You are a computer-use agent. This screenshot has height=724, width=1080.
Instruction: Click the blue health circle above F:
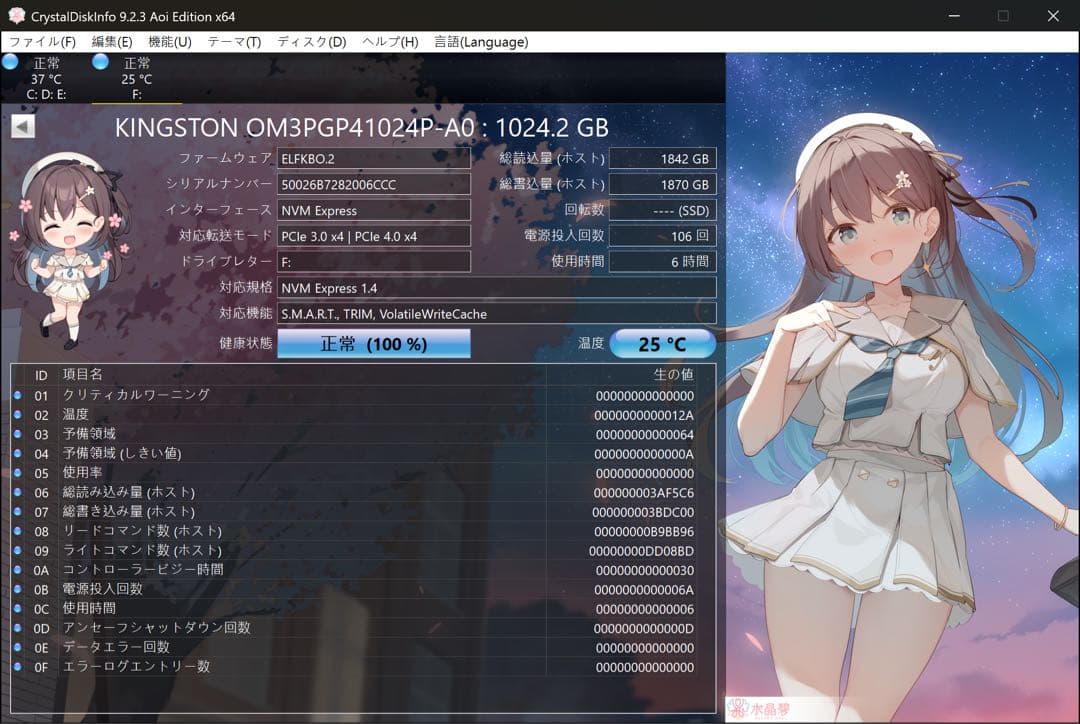tap(99, 62)
